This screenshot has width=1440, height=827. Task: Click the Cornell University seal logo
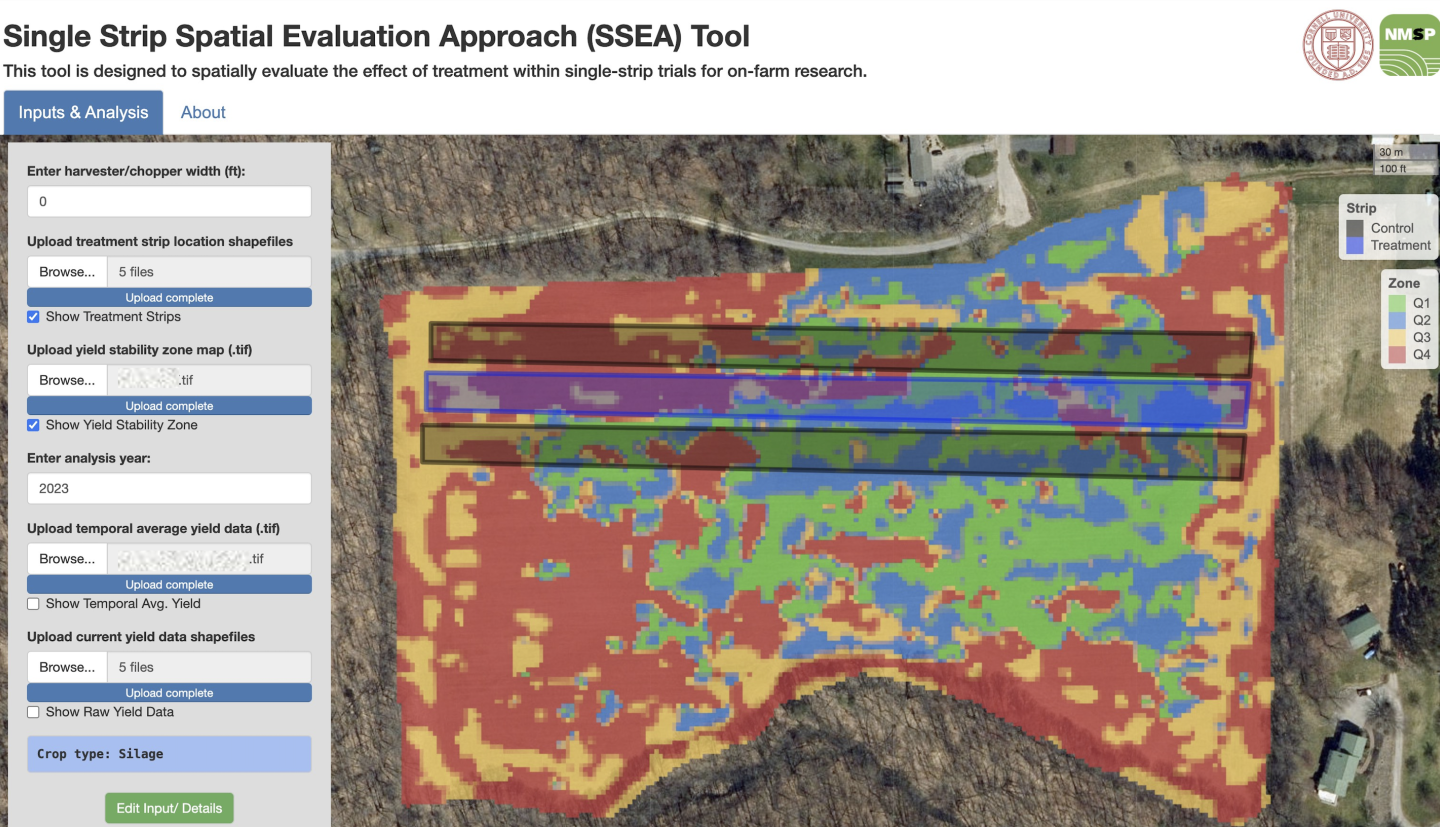click(1338, 45)
